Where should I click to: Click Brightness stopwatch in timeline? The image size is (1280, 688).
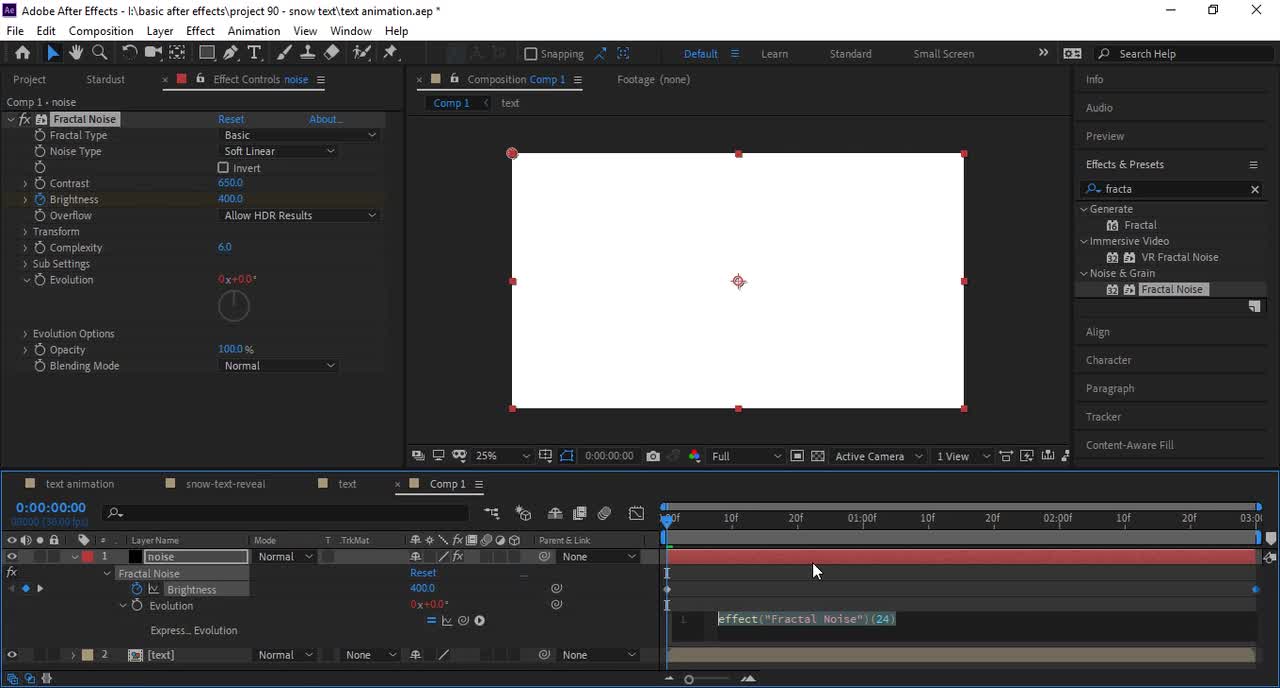(137, 589)
